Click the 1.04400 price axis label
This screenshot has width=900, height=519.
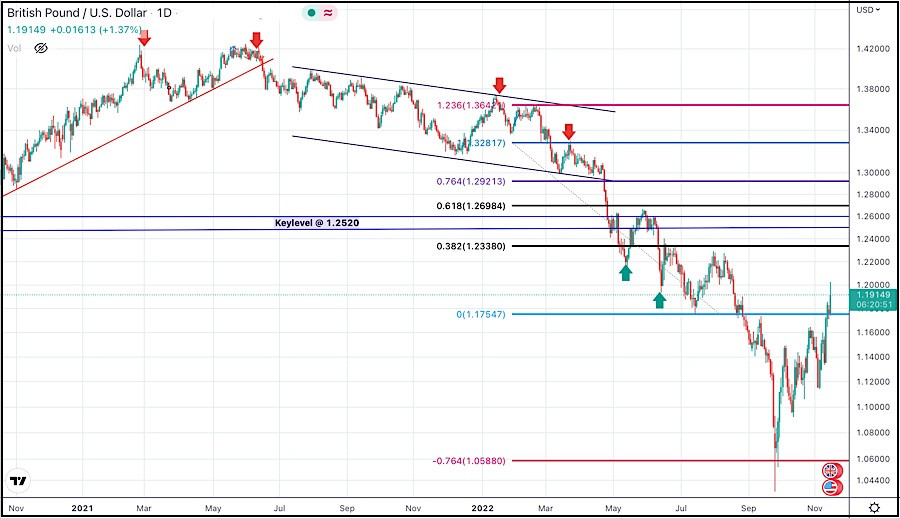pyautogui.click(x=873, y=480)
